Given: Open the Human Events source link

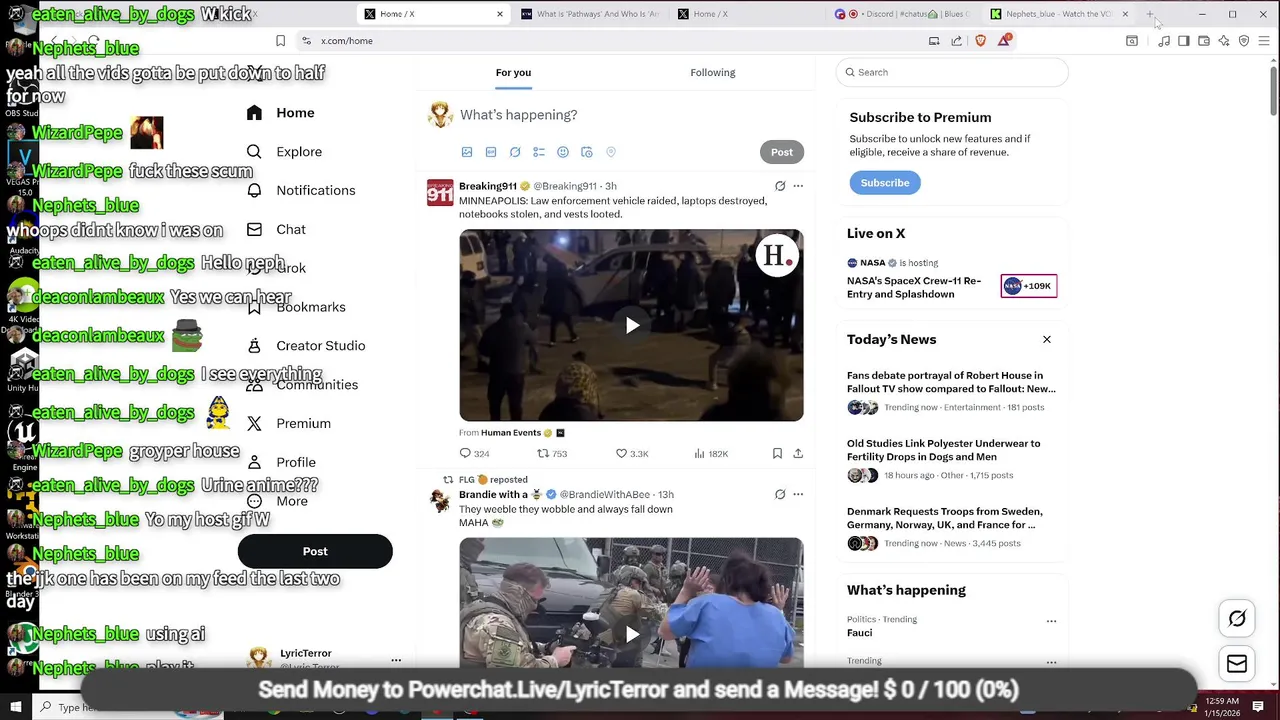Looking at the screenshot, I should coord(511,433).
